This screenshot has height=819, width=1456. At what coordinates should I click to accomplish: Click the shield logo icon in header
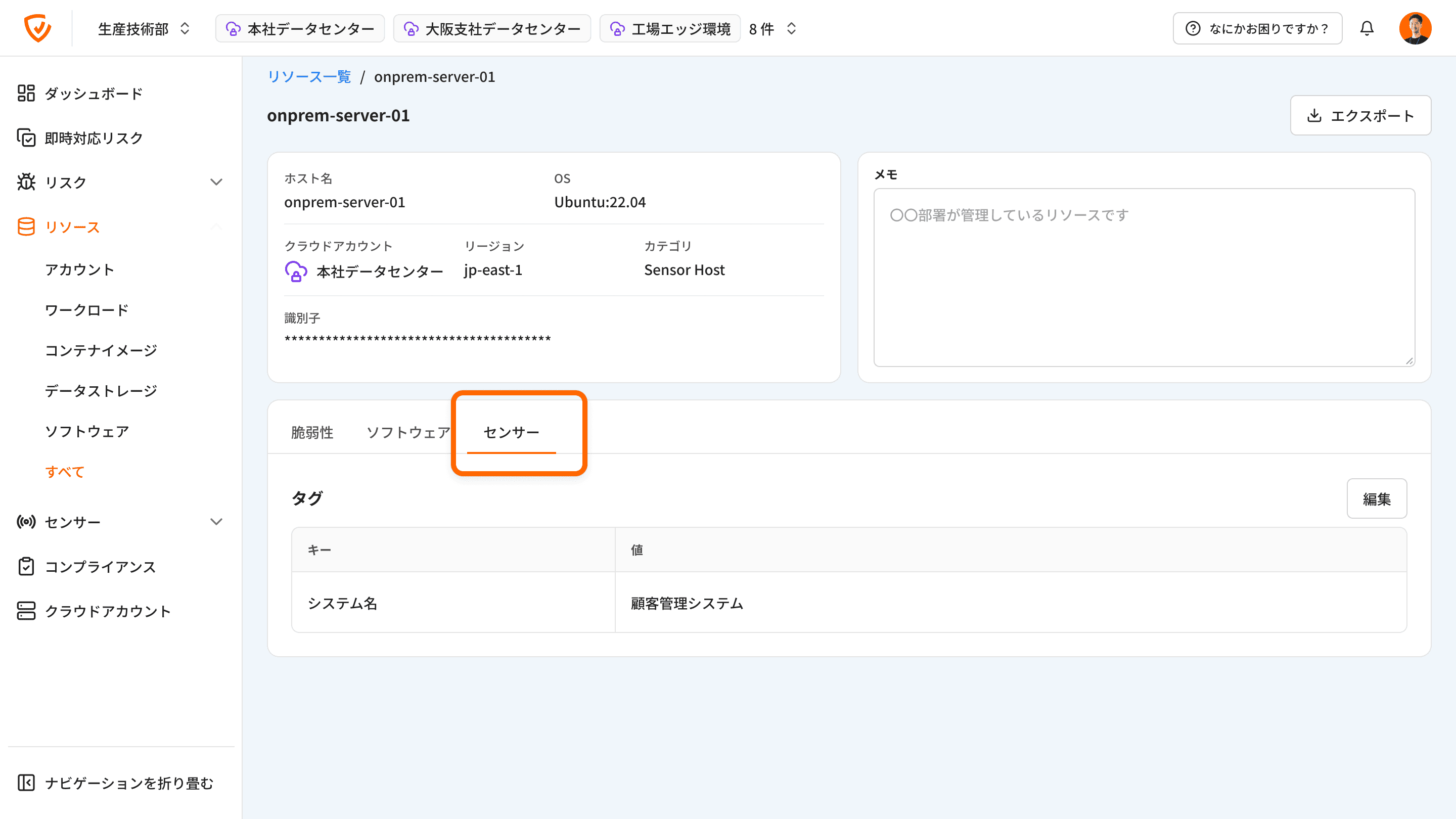38,28
